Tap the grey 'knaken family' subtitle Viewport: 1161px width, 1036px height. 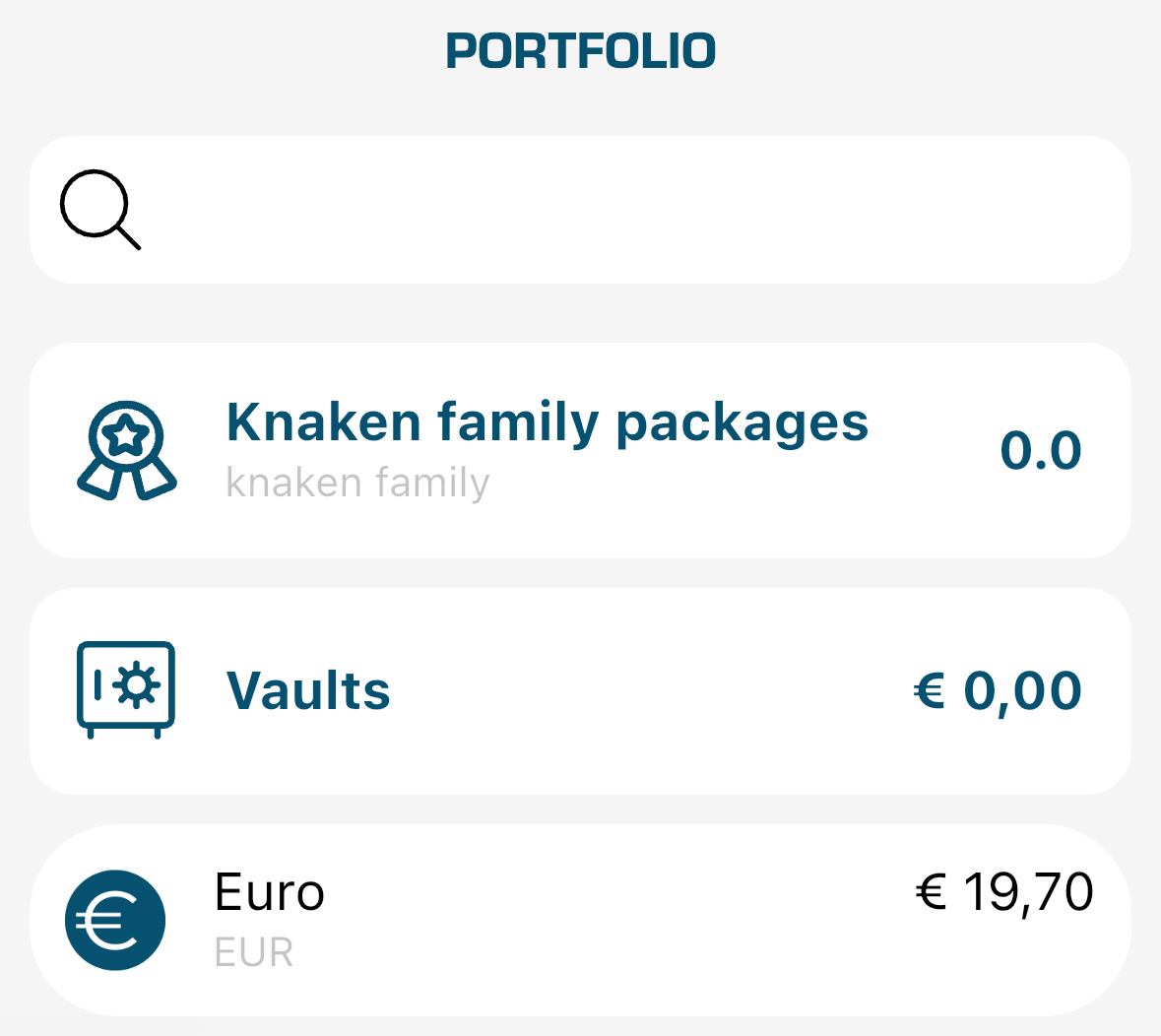(x=357, y=484)
